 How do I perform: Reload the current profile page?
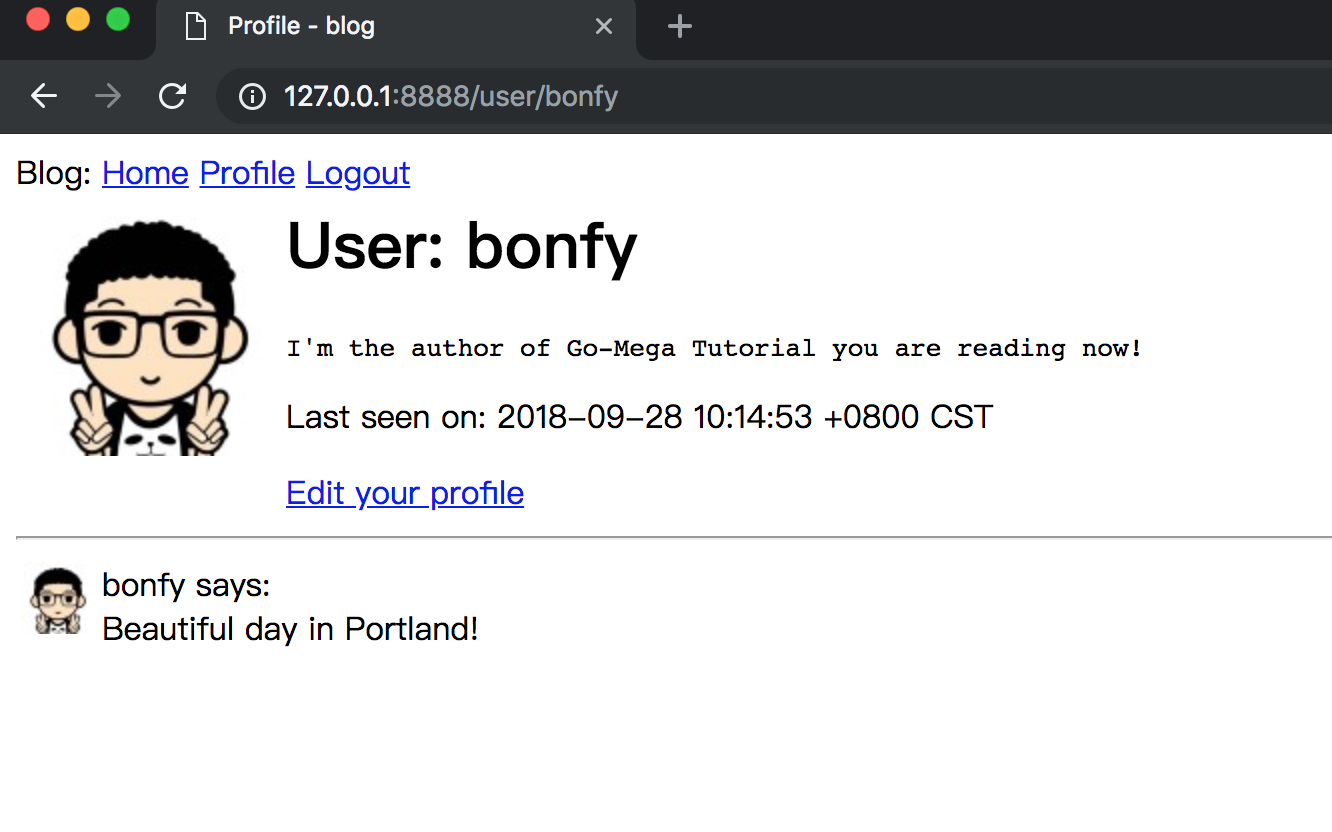(x=173, y=96)
